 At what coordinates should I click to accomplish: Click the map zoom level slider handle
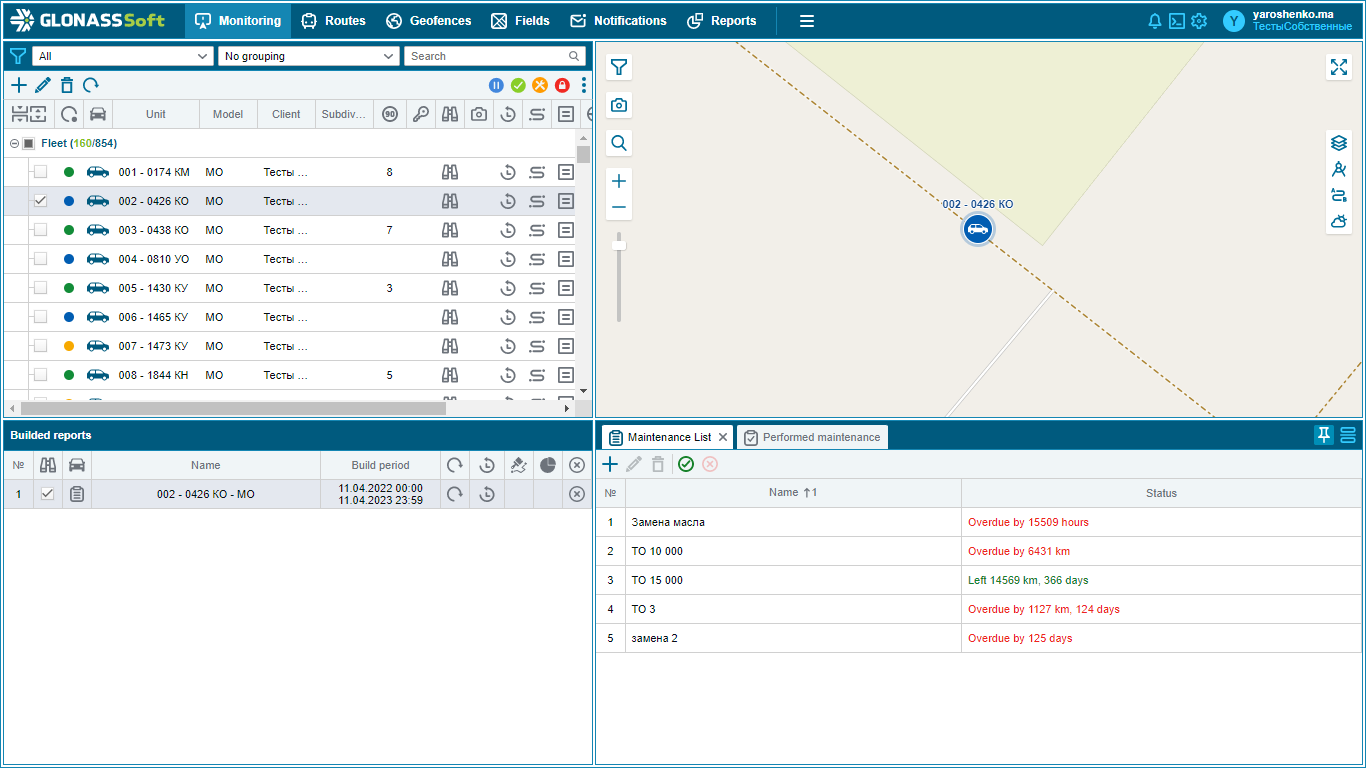(619, 245)
